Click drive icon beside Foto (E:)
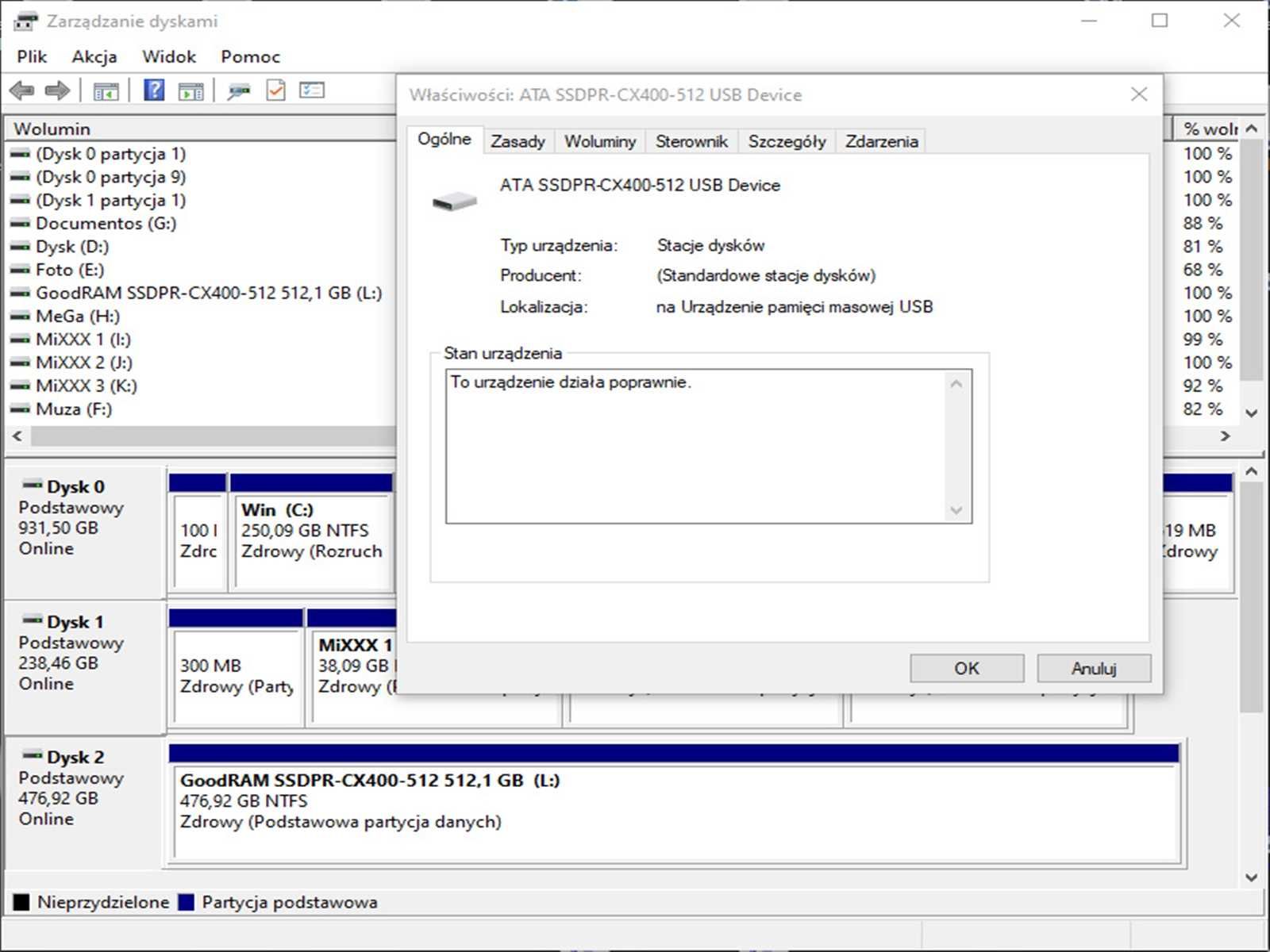 (20, 270)
